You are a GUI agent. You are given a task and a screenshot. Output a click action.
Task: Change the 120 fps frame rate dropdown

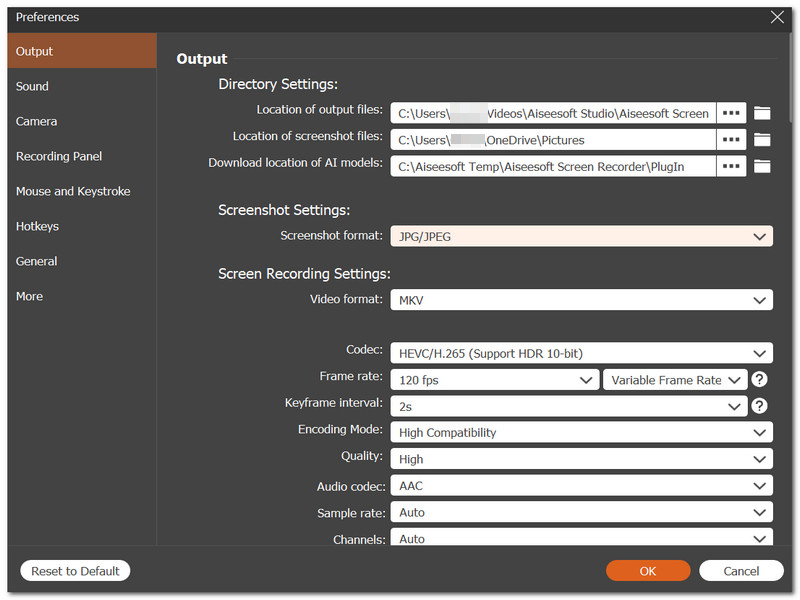click(x=495, y=380)
